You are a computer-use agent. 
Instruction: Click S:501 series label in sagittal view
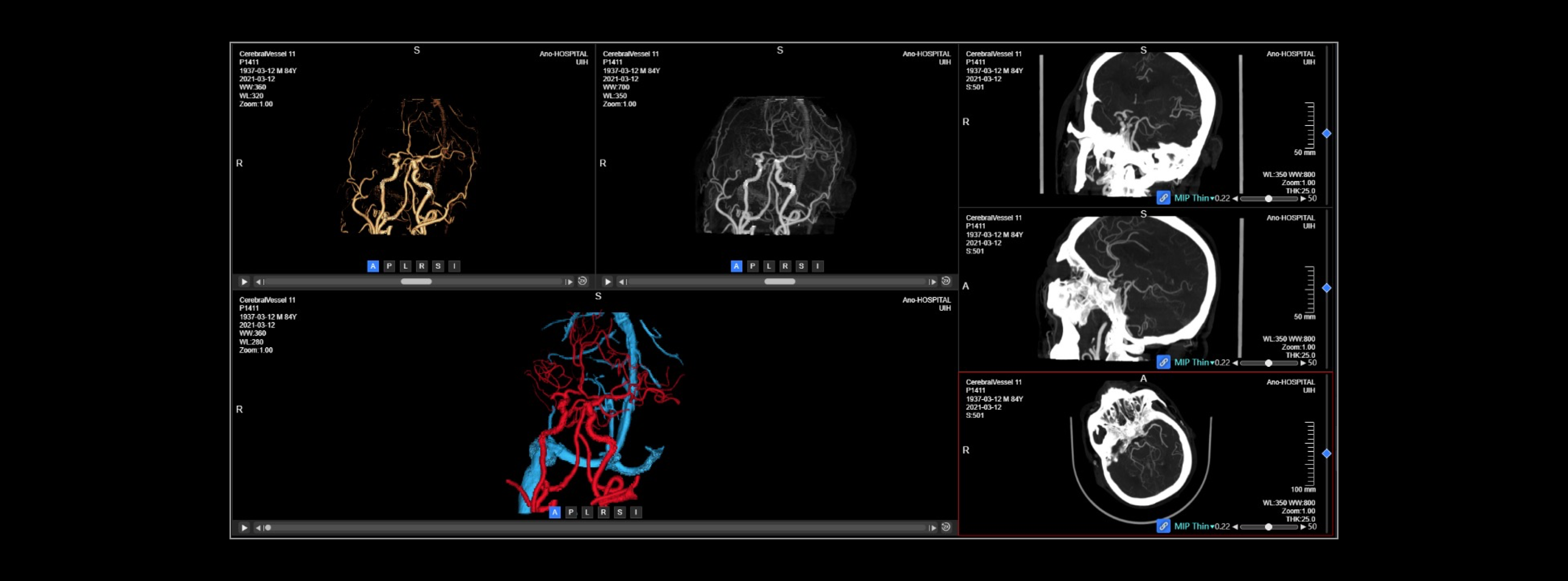(x=974, y=251)
